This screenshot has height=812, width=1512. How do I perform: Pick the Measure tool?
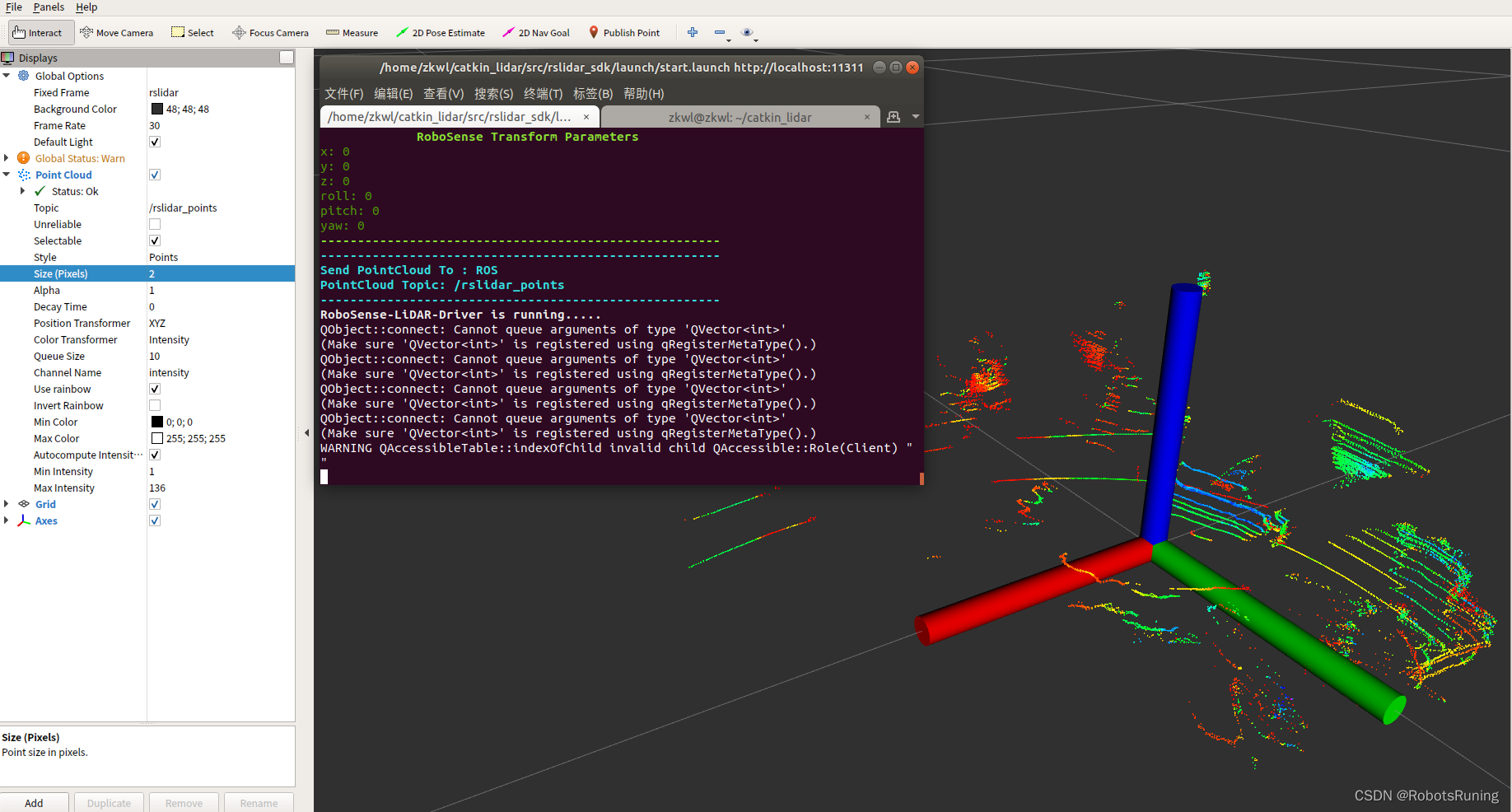click(352, 33)
